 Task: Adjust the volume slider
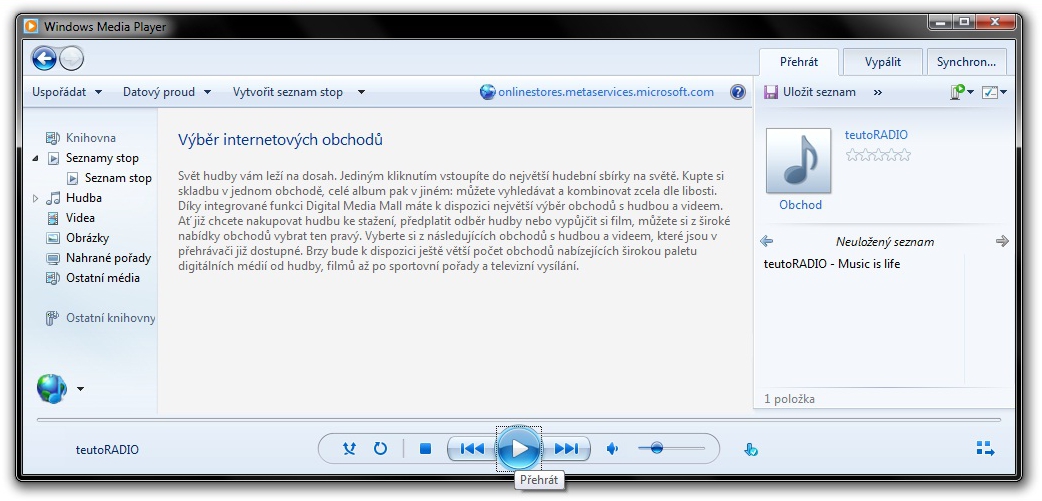[x=671, y=449]
